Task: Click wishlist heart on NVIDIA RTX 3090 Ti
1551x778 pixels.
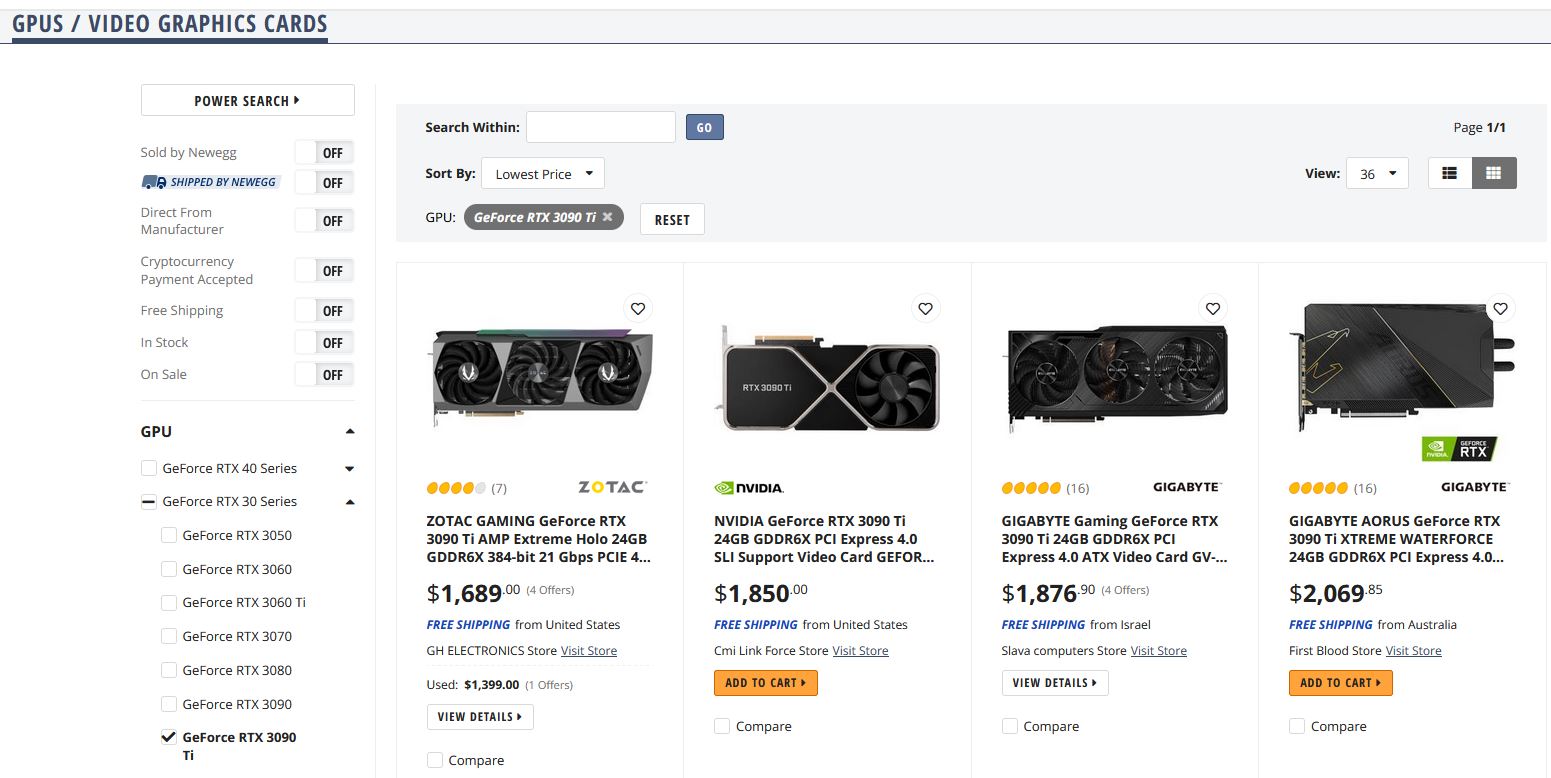Action: [925, 308]
